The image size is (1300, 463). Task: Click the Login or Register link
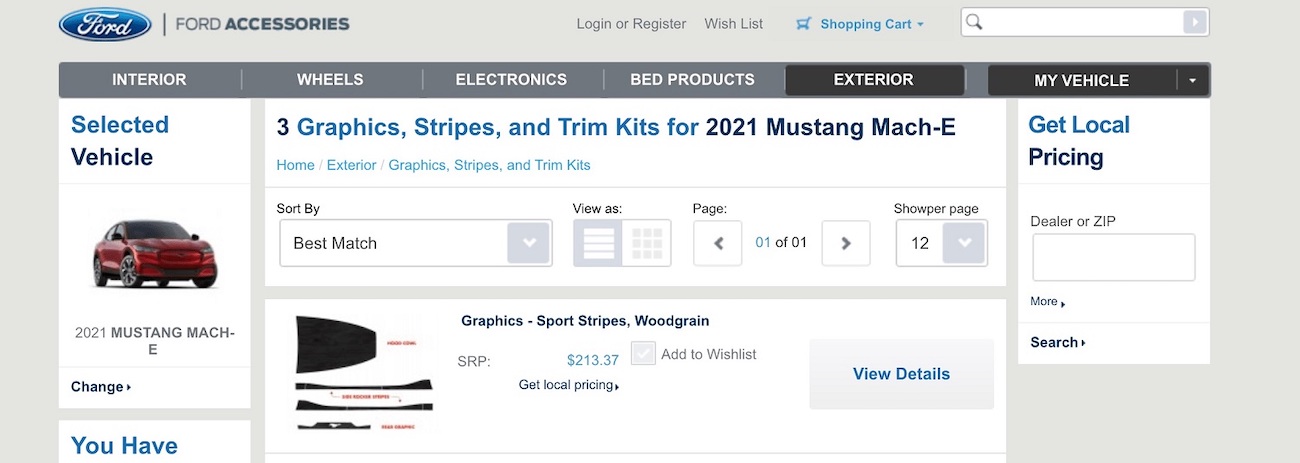coord(631,24)
